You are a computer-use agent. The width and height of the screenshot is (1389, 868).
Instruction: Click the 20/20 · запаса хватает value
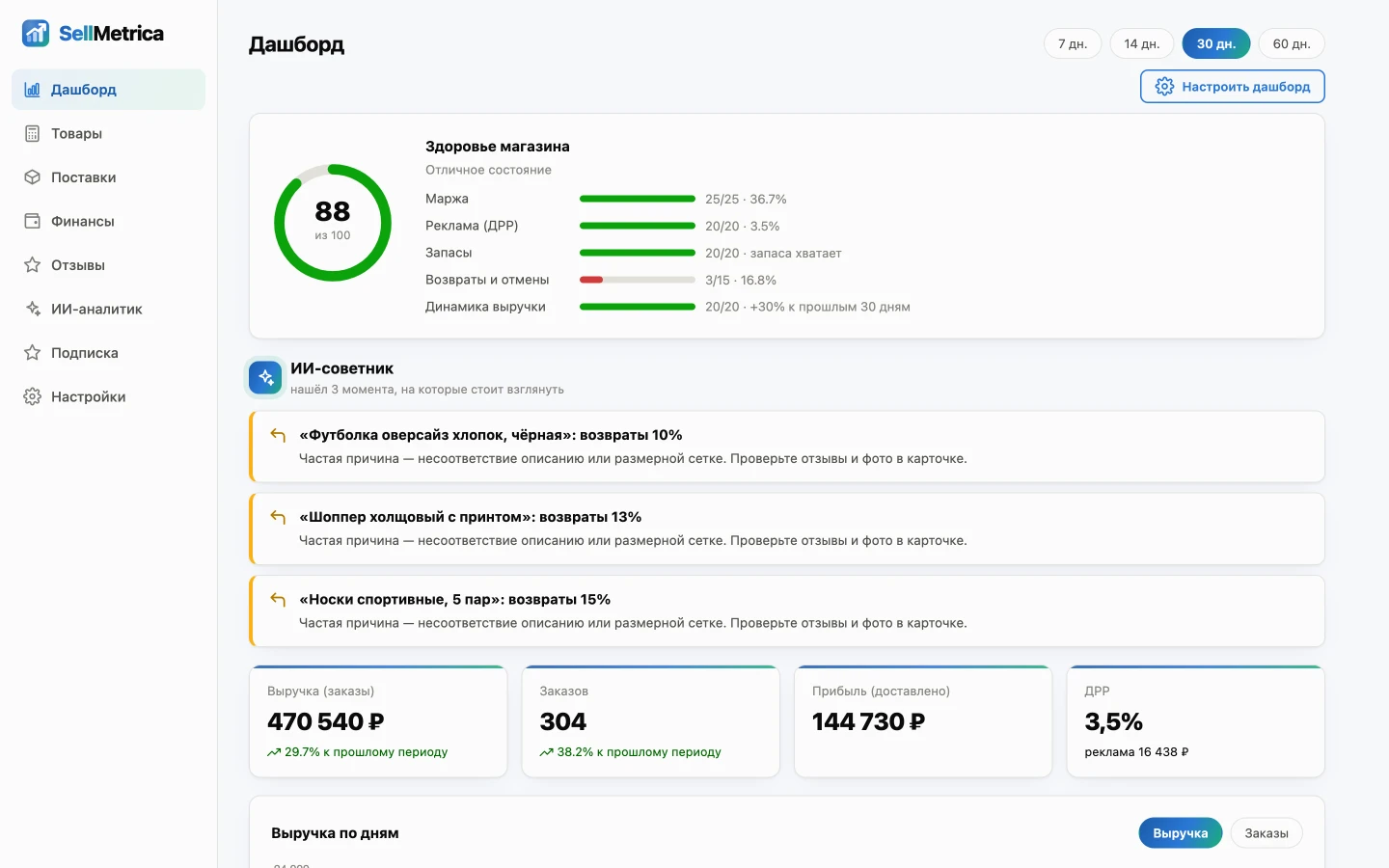pos(774,253)
